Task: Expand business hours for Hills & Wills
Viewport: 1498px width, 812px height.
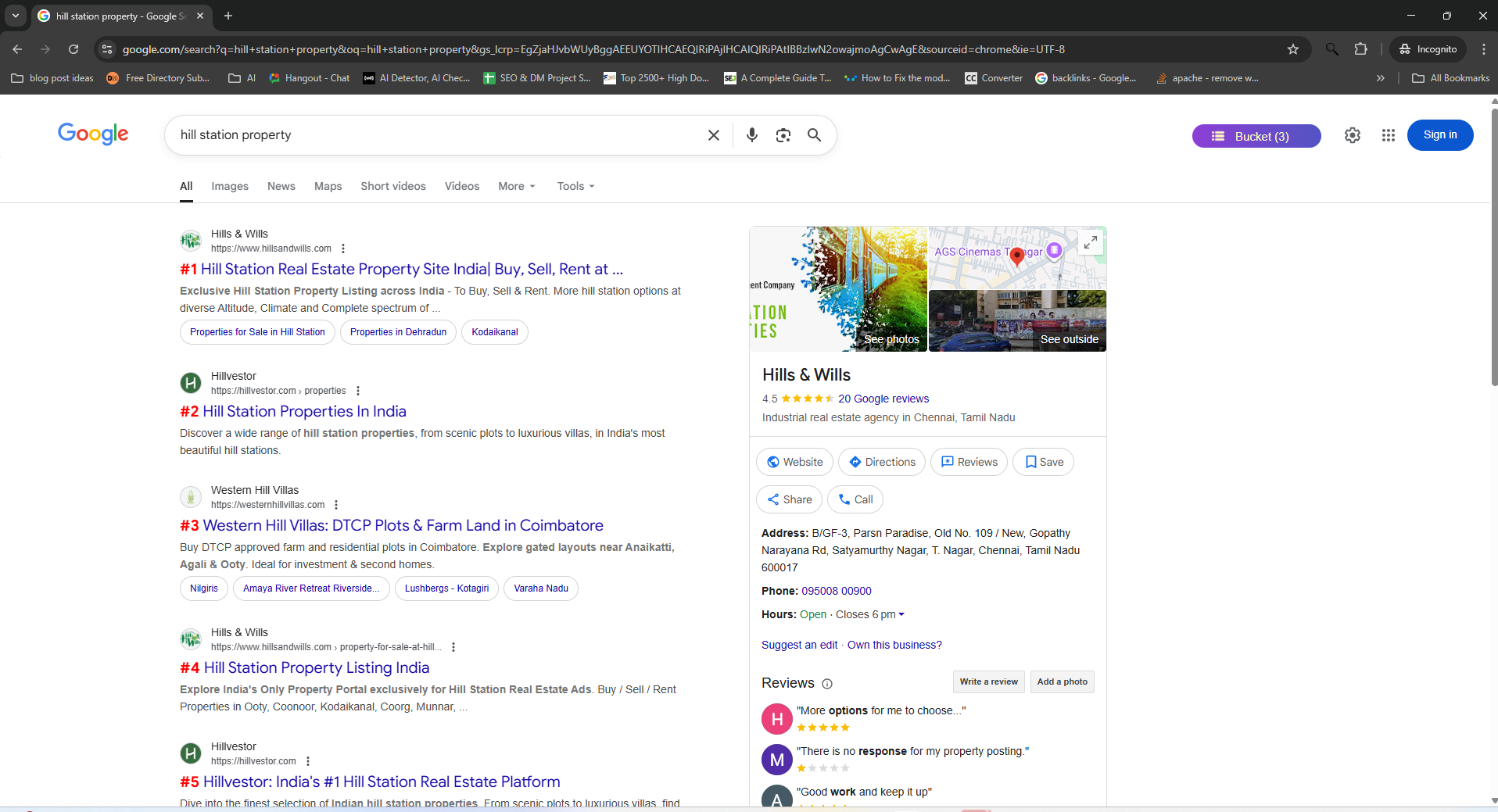Action: tap(901, 614)
